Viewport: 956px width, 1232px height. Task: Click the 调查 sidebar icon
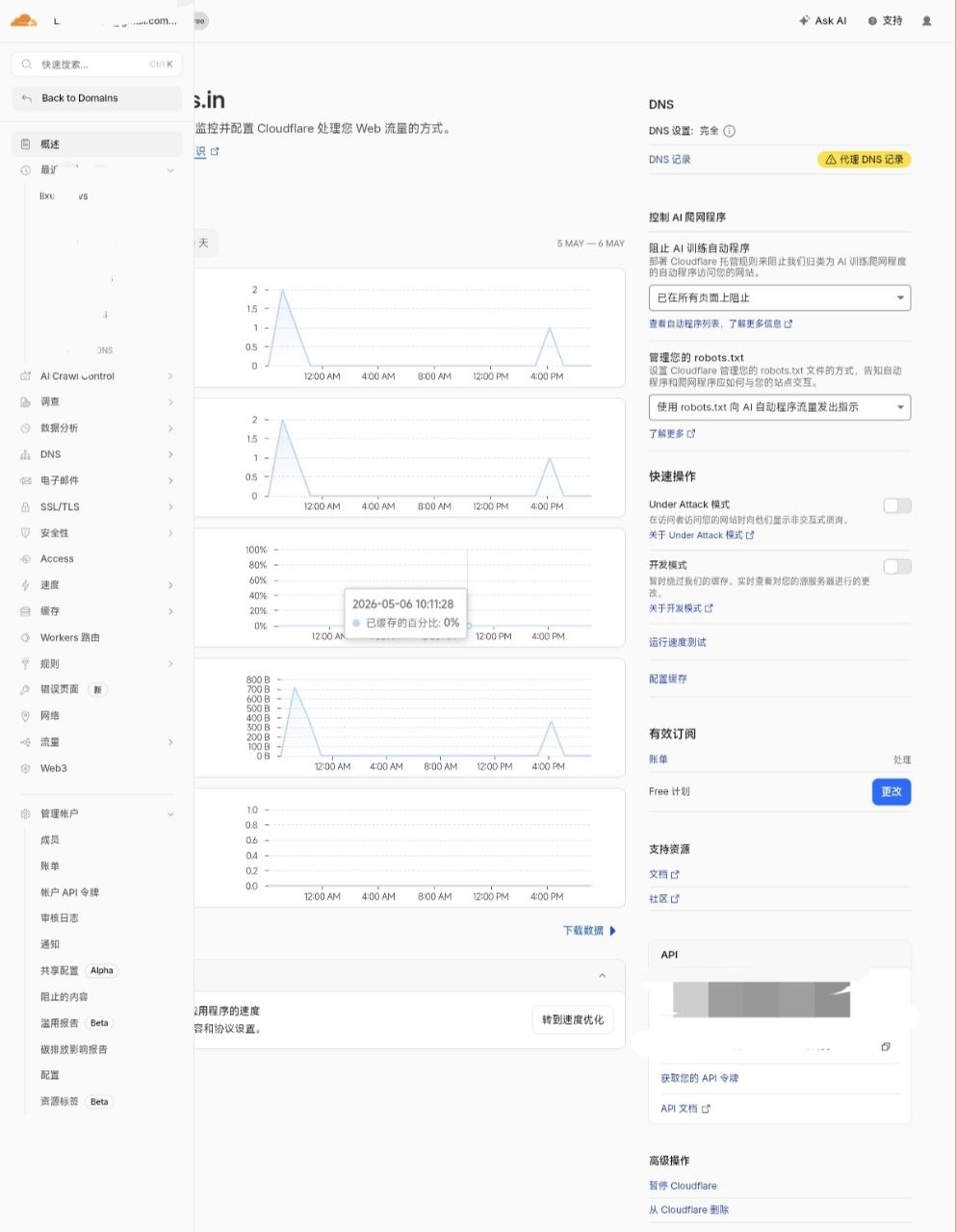click(26, 402)
